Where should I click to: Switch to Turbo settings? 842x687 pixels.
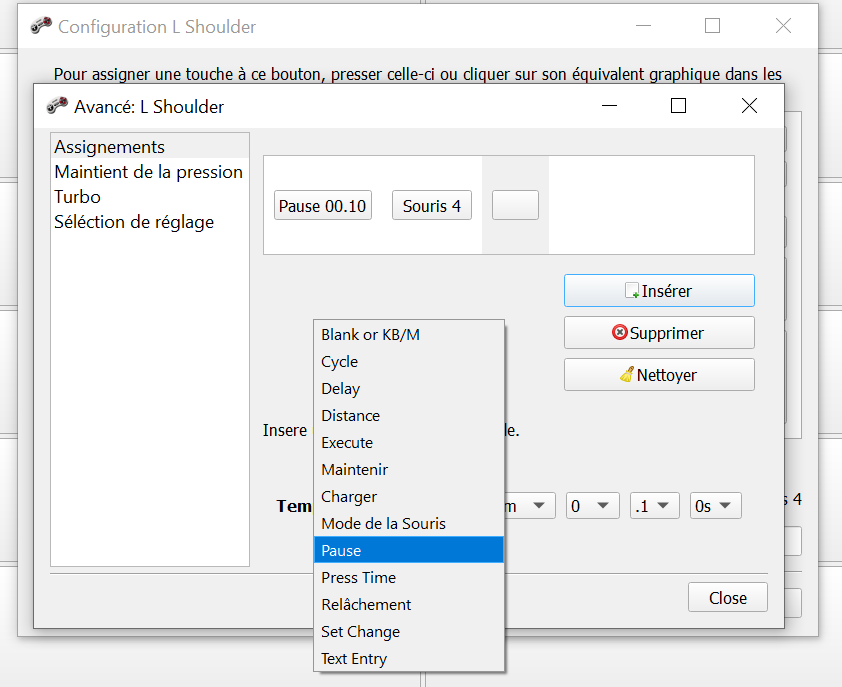coord(78,197)
